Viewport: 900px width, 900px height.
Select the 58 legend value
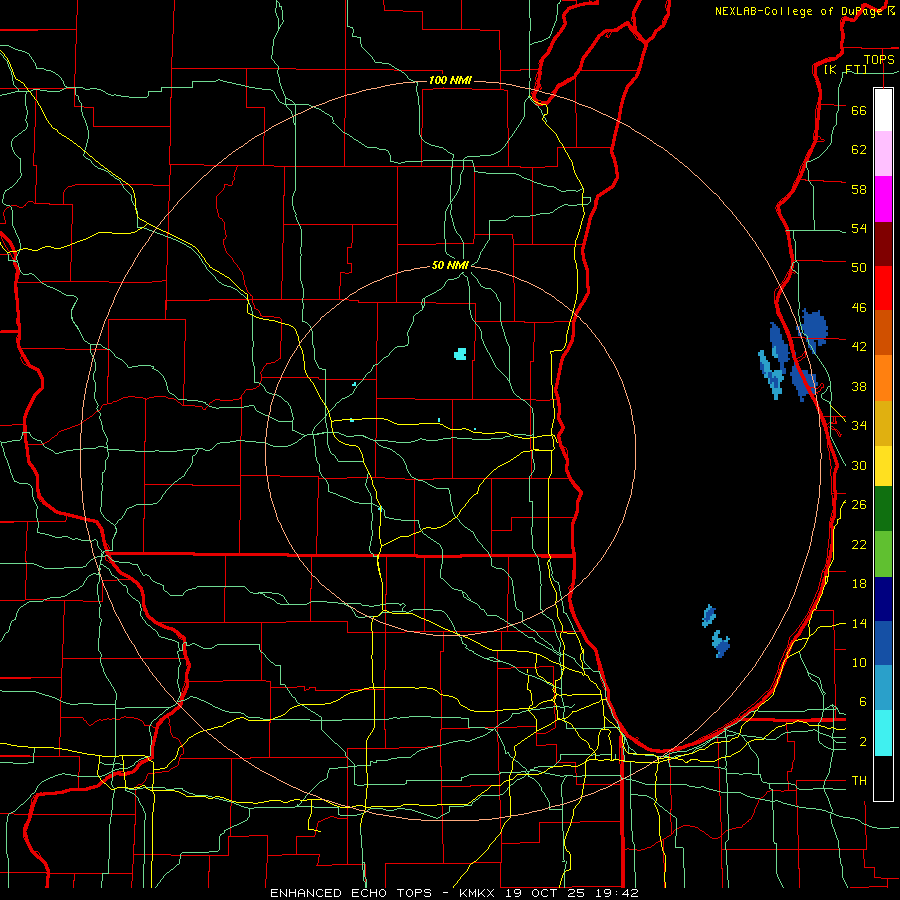(x=859, y=189)
